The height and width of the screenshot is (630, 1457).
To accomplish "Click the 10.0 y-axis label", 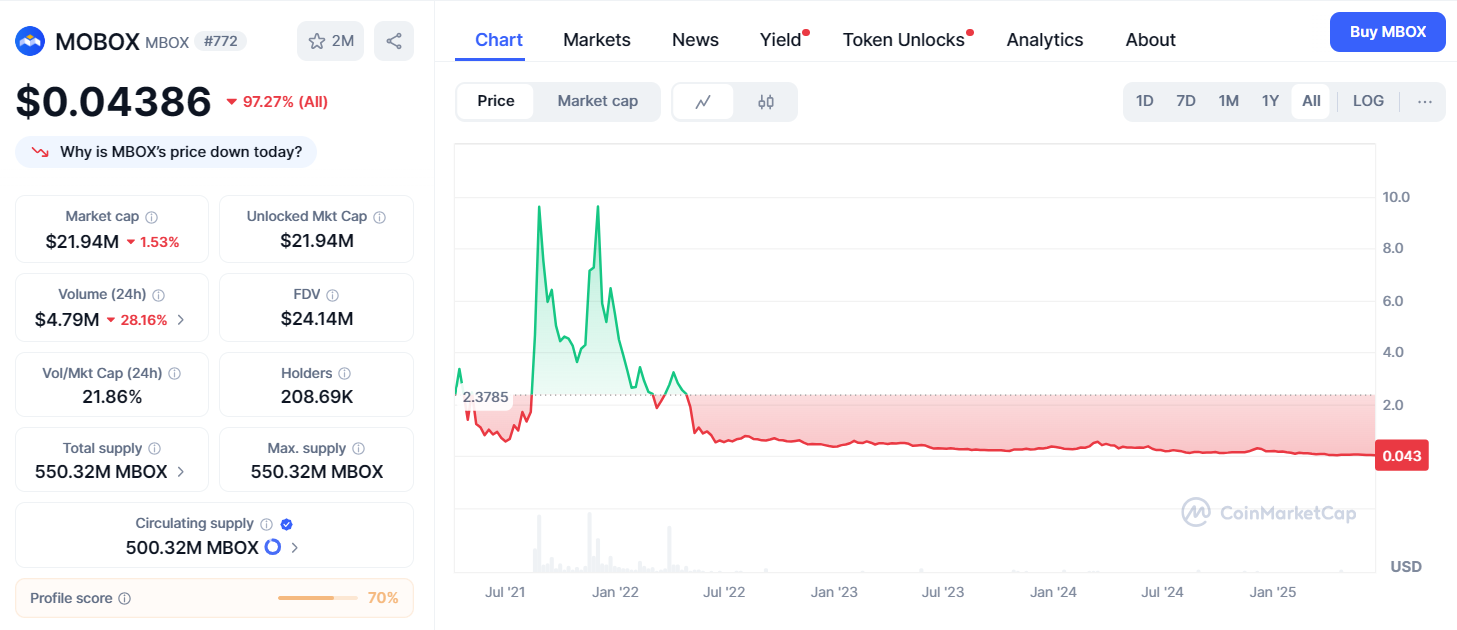I will [1396, 197].
